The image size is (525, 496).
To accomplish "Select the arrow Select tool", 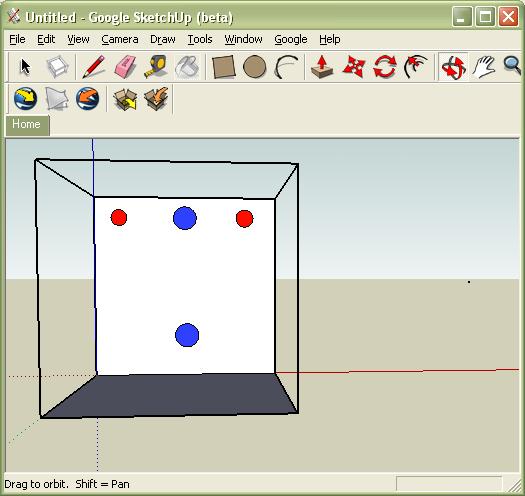I will pyautogui.click(x=25, y=67).
